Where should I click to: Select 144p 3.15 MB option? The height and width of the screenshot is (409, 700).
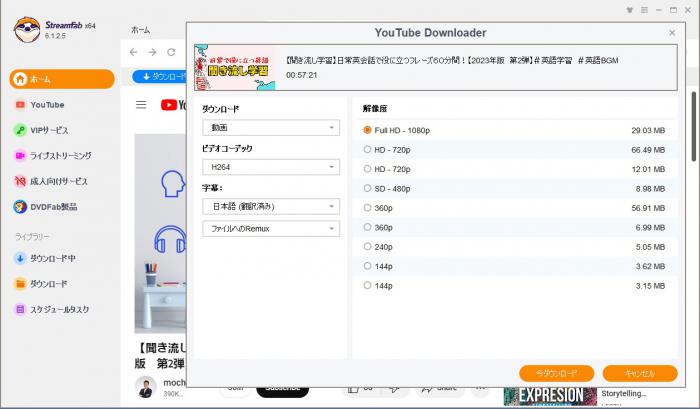coord(515,286)
